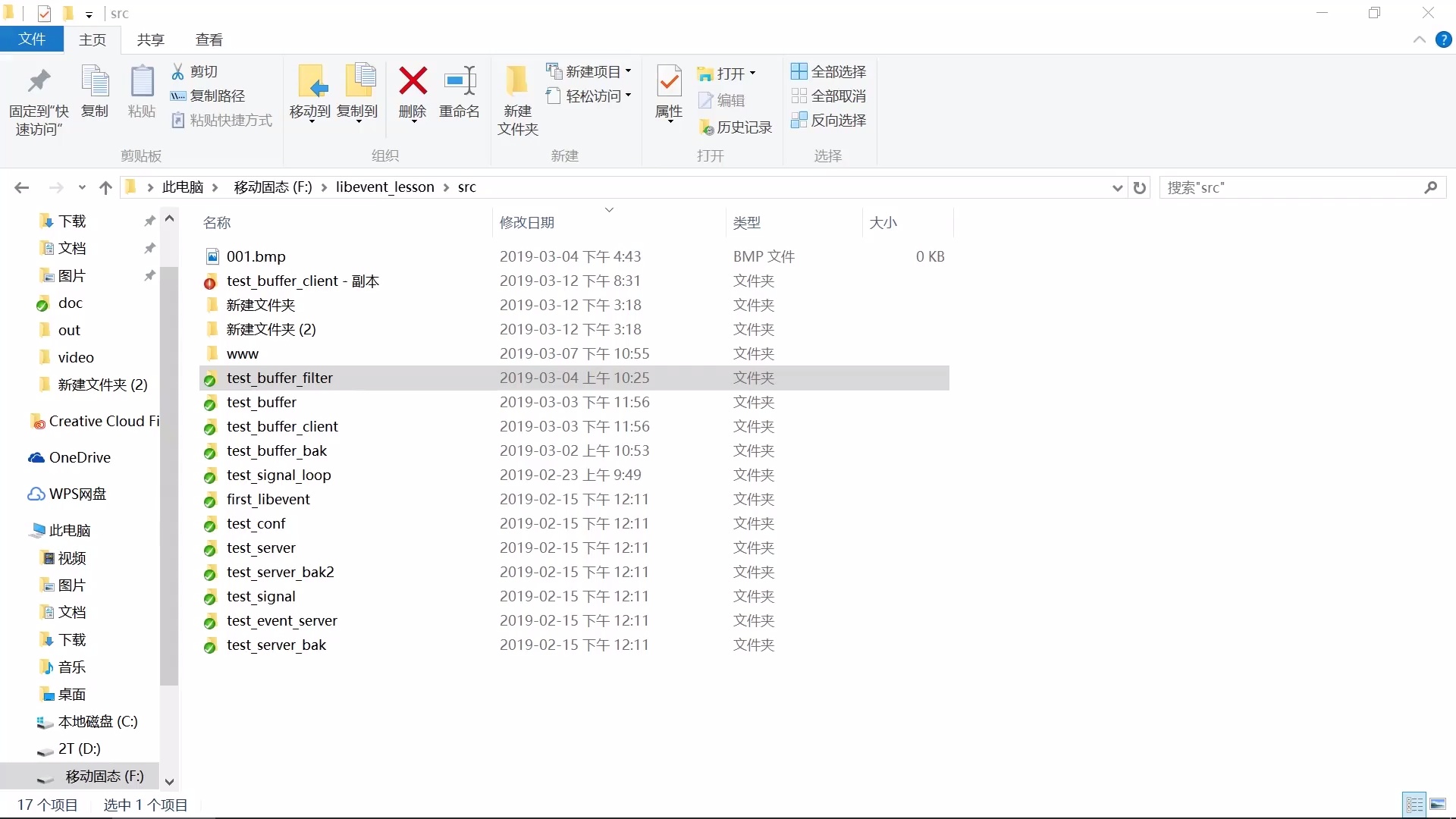
Task: Open the Open (打开) dropdown
Action: click(726, 74)
